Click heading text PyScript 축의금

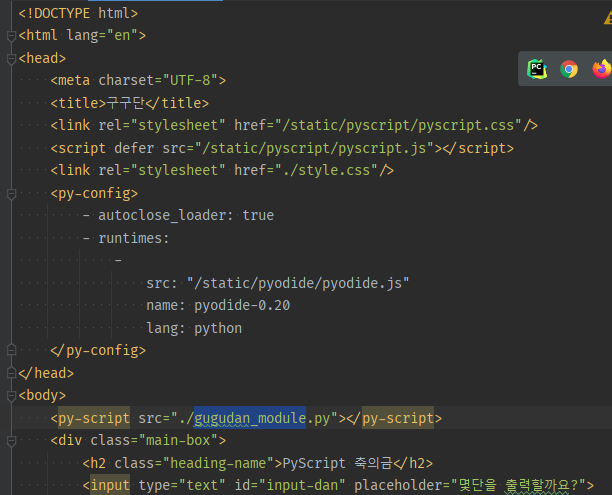click(337, 463)
